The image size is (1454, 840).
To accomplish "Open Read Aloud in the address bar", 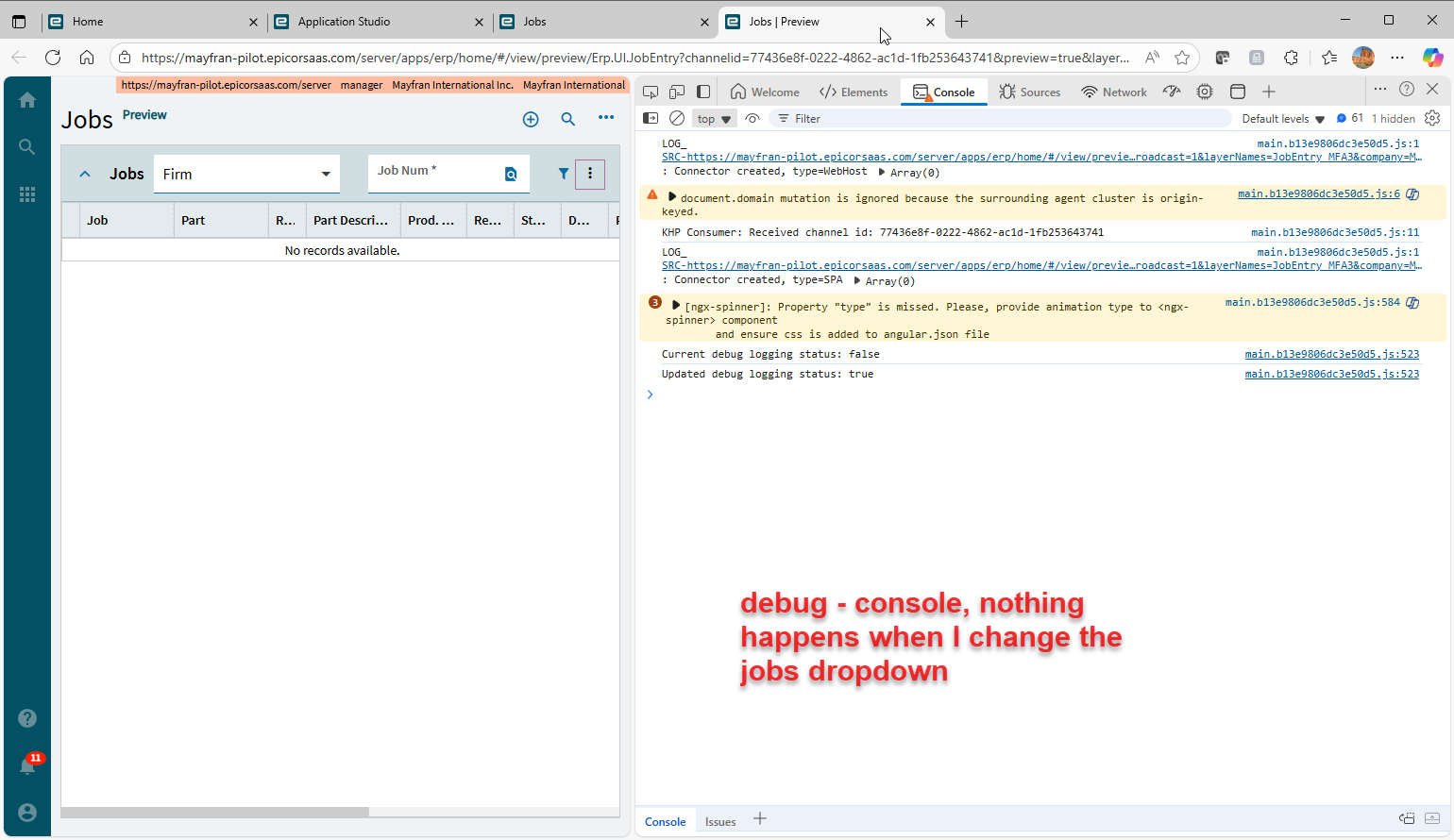I will pos(1152,58).
